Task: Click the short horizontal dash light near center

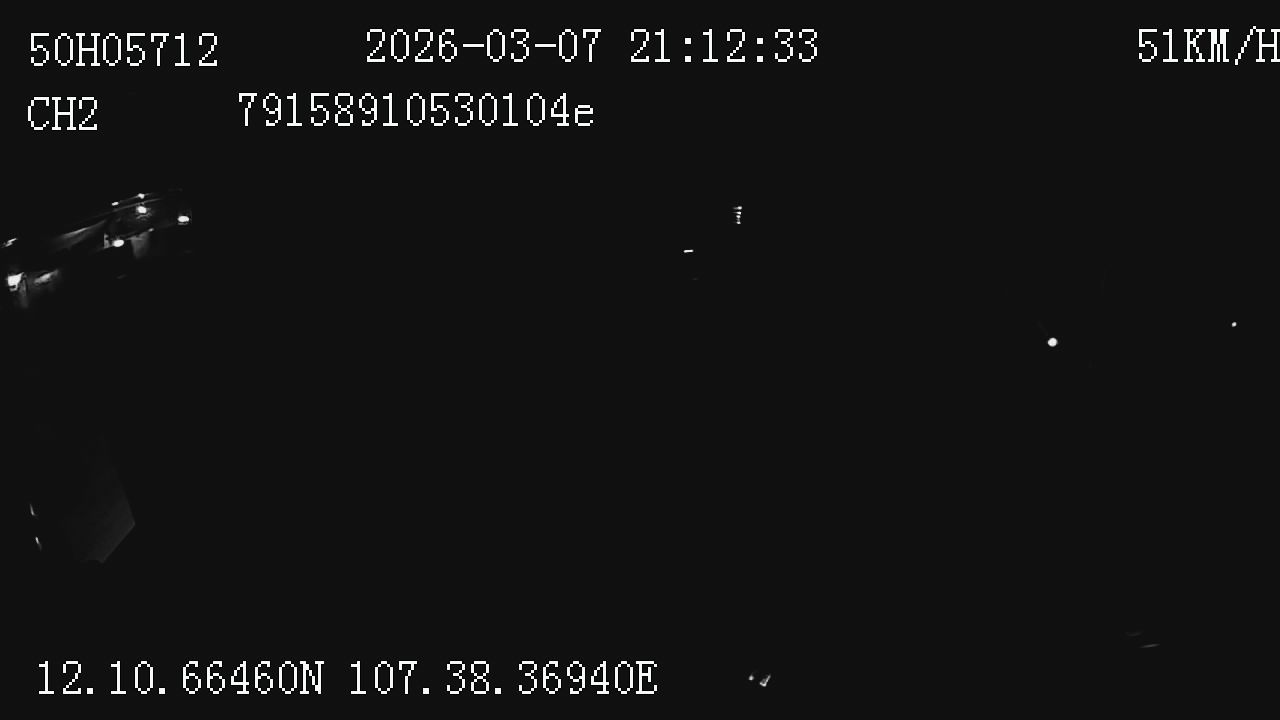Action: (x=688, y=251)
